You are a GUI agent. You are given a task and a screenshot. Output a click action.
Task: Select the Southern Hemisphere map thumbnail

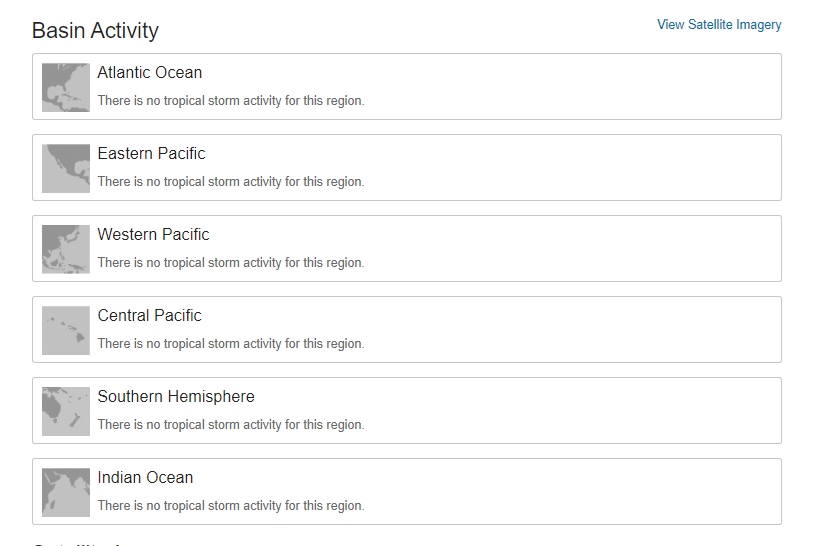[66, 411]
